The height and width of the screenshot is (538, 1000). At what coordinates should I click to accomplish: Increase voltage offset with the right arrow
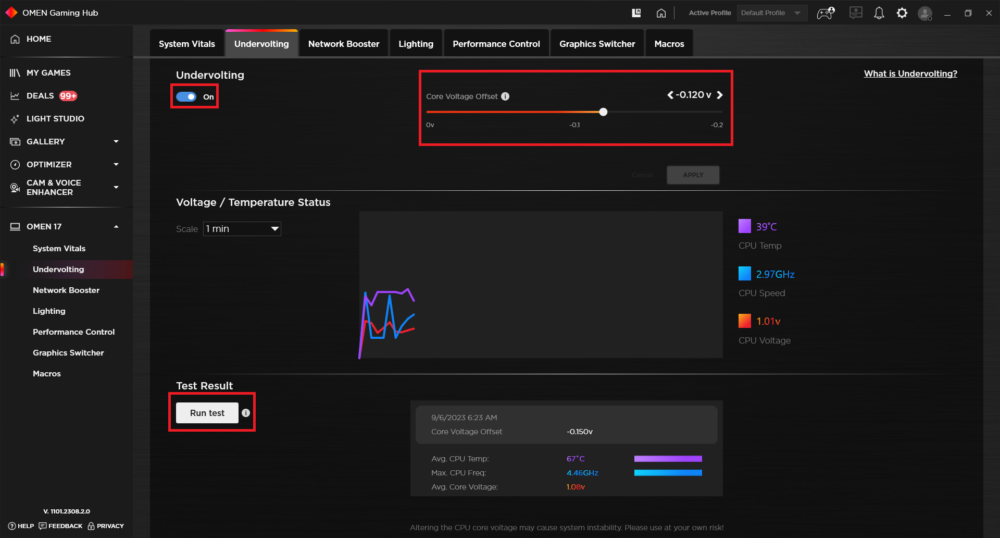click(x=719, y=95)
